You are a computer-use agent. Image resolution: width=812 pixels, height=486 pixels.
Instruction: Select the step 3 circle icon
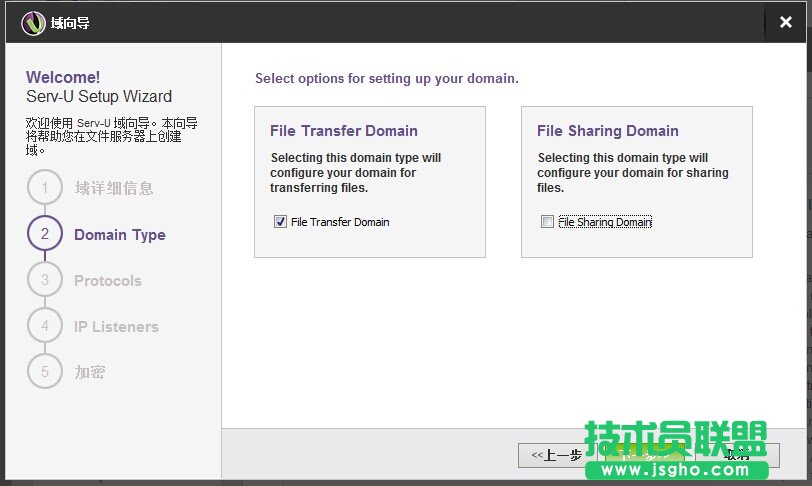[45, 280]
